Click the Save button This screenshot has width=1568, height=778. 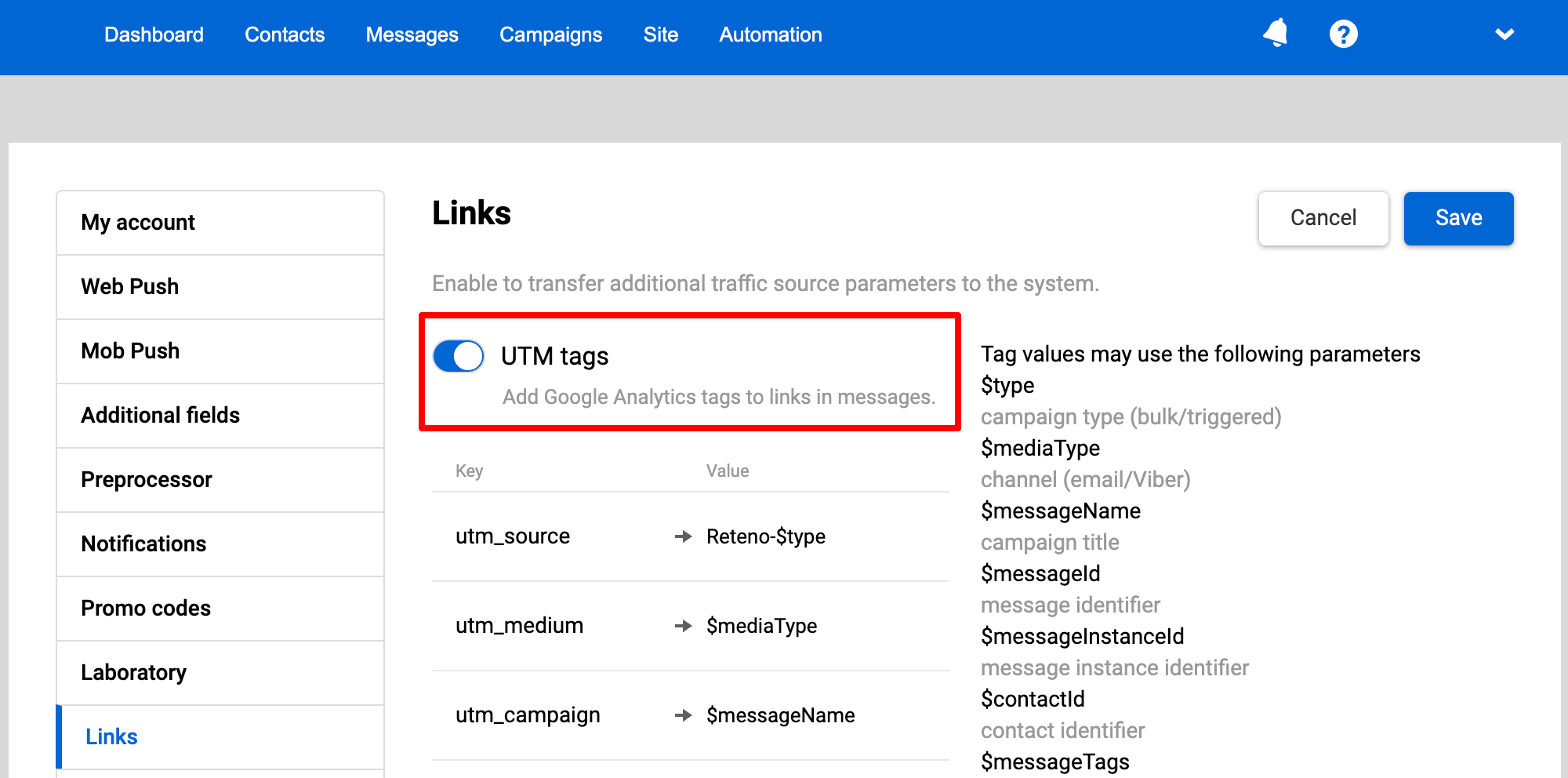(x=1458, y=218)
